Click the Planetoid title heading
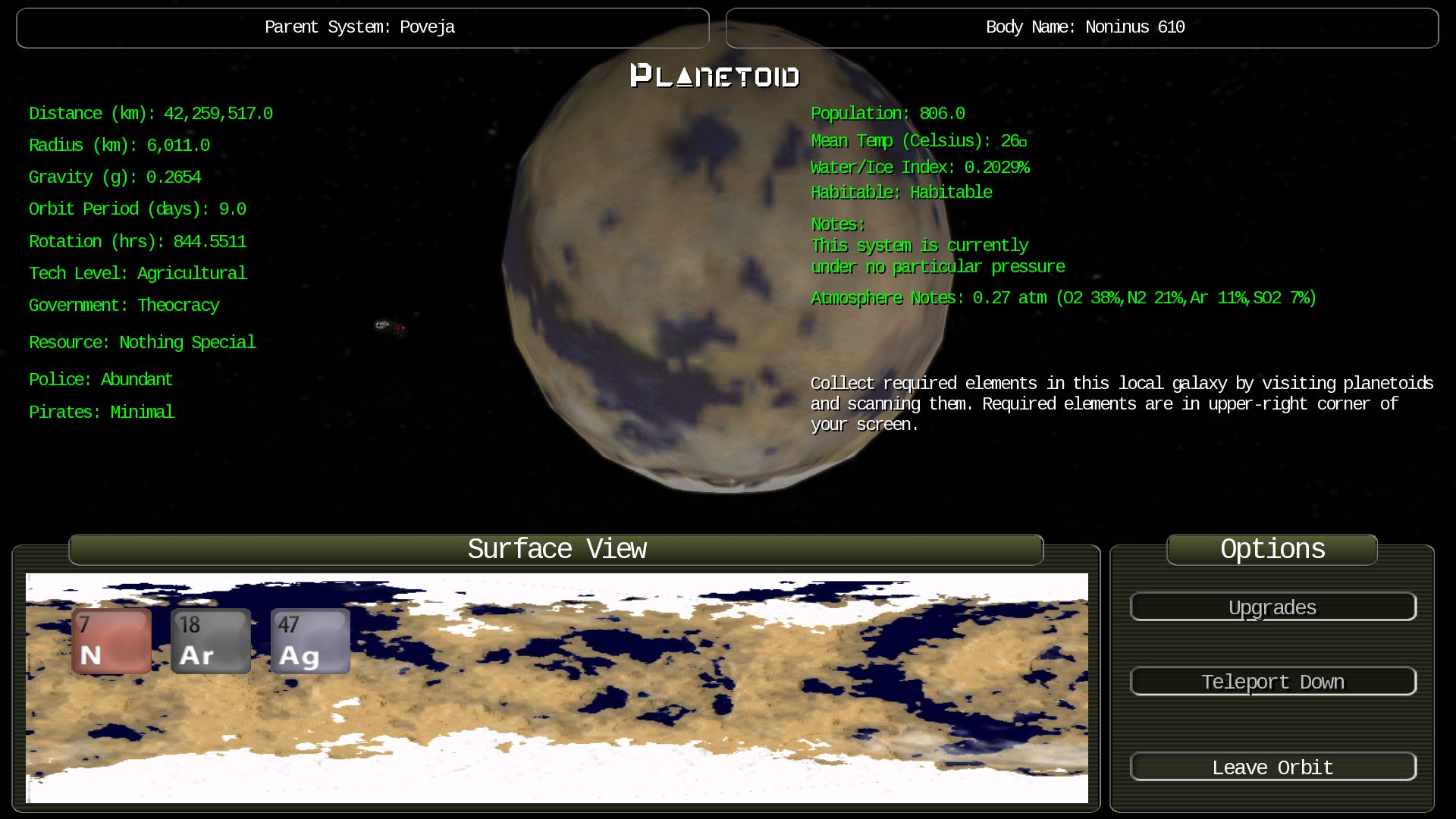1456x819 pixels. point(714,75)
